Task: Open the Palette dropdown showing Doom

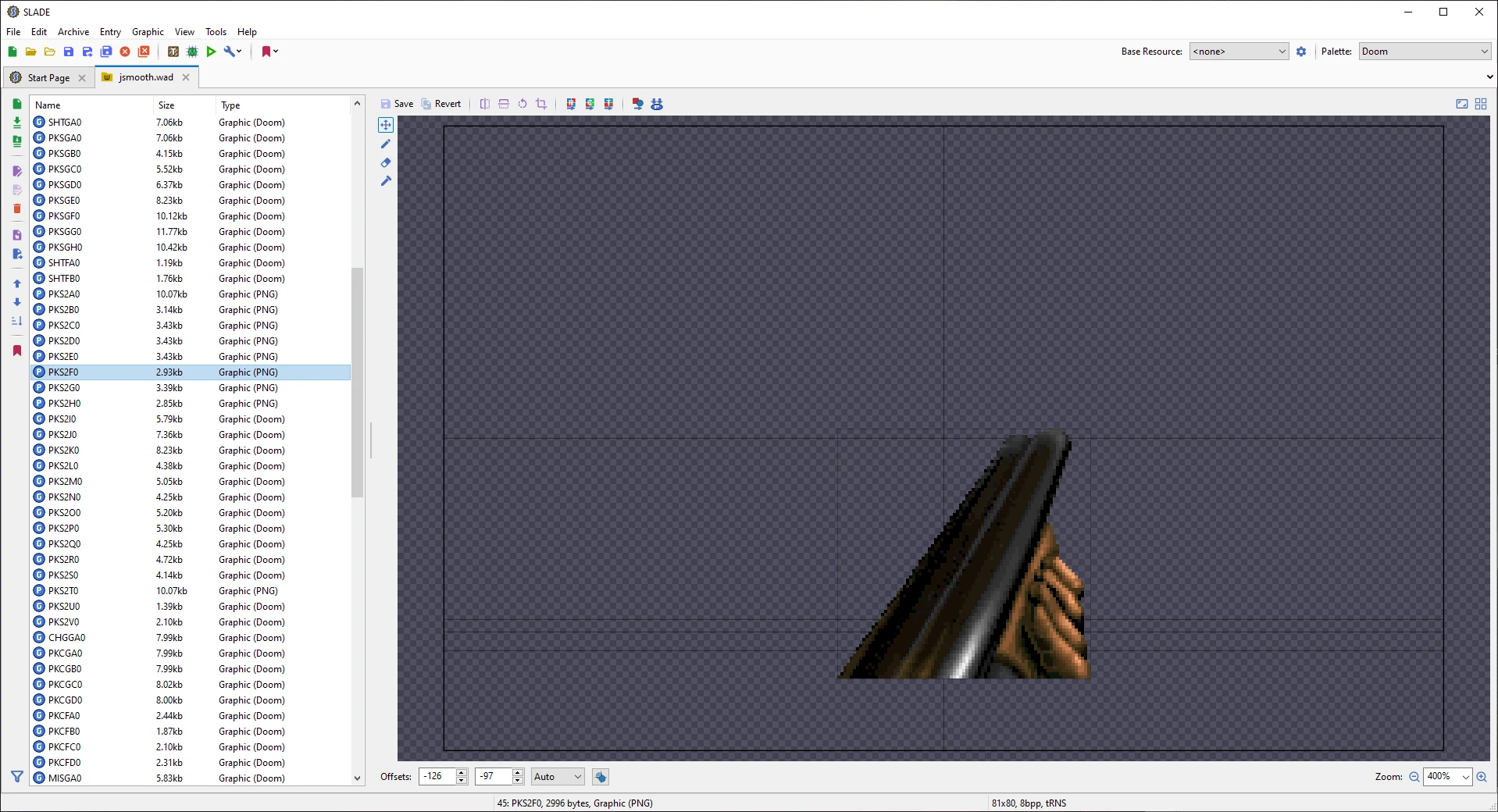Action: [1425, 52]
